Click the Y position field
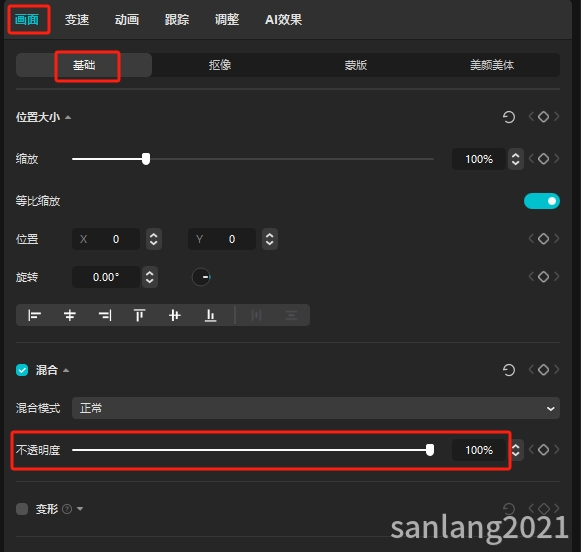The width and height of the screenshot is (581, 552). (x=222, y=239)
